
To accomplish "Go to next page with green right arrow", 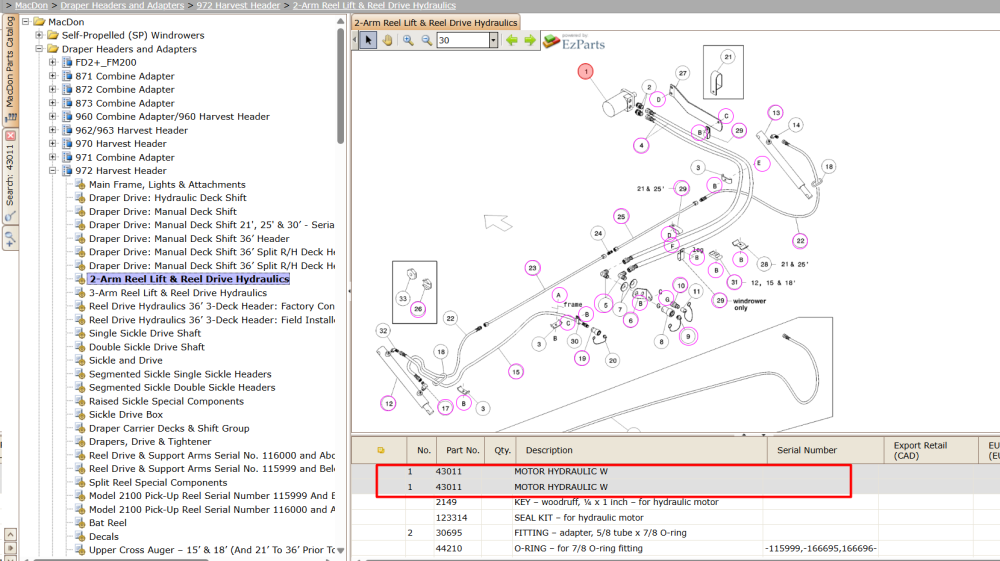I will click(530, 40).
